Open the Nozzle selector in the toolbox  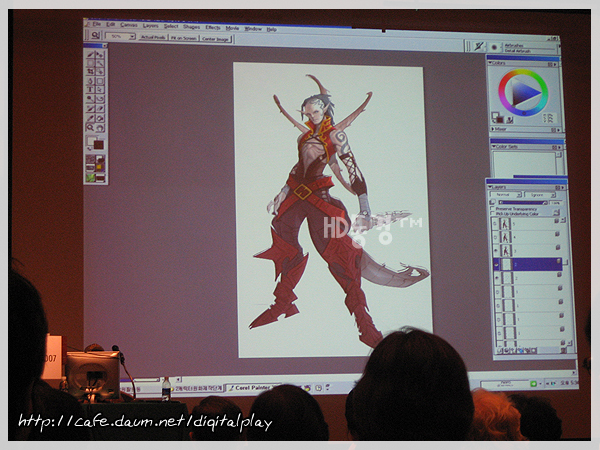100,178
